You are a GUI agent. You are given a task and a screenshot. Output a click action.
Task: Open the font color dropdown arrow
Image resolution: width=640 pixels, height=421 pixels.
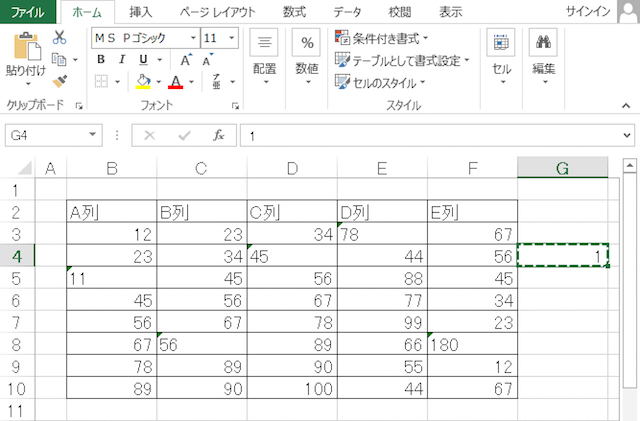[191, 82]
